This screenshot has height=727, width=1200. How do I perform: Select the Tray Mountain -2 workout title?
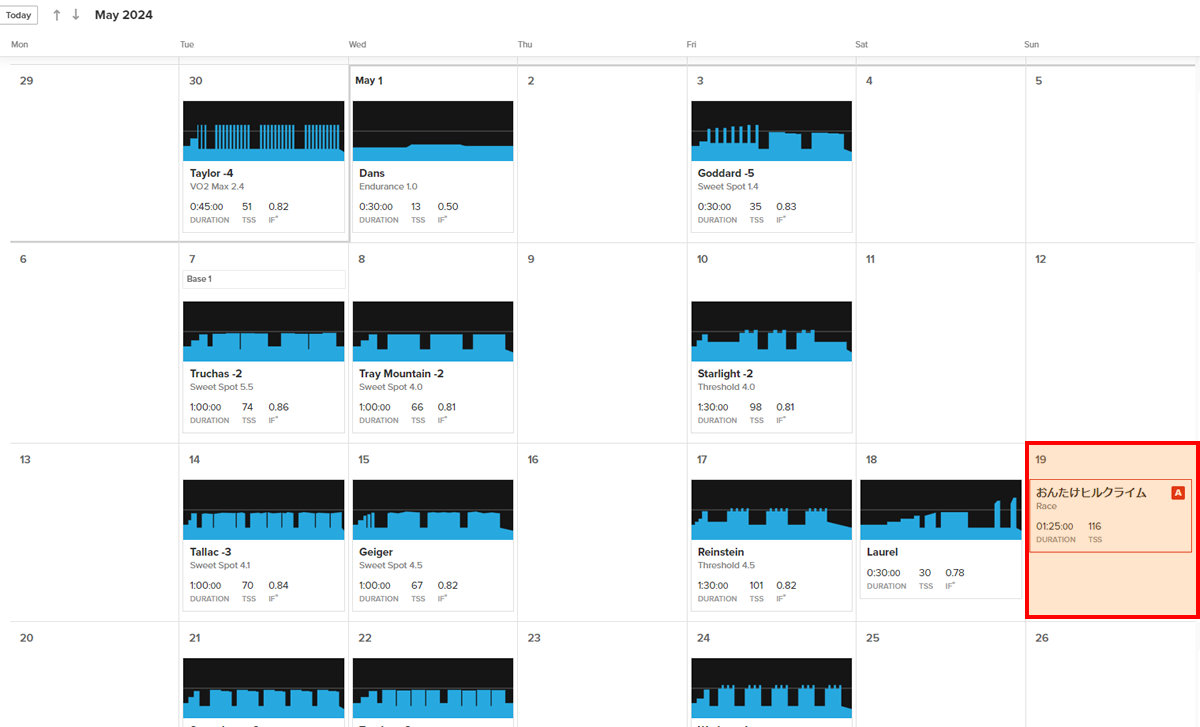[x=401, y=374]
